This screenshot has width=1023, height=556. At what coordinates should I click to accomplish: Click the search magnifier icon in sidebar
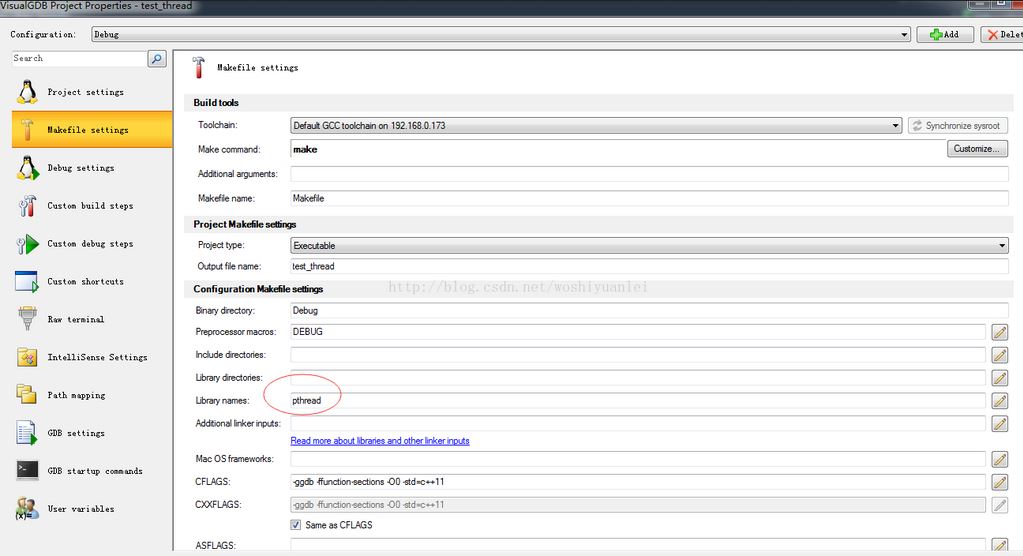[x=157, y=59]
